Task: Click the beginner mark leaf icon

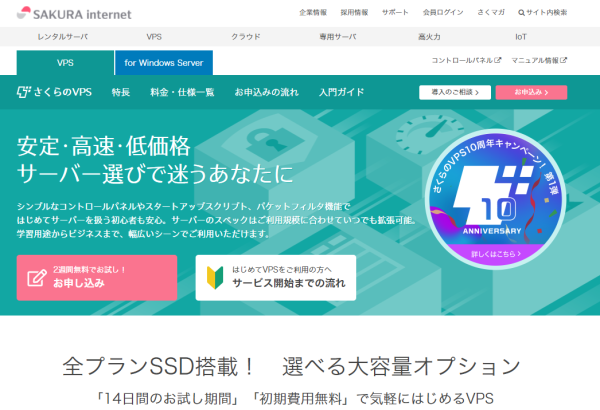Action: click(215, 278)
